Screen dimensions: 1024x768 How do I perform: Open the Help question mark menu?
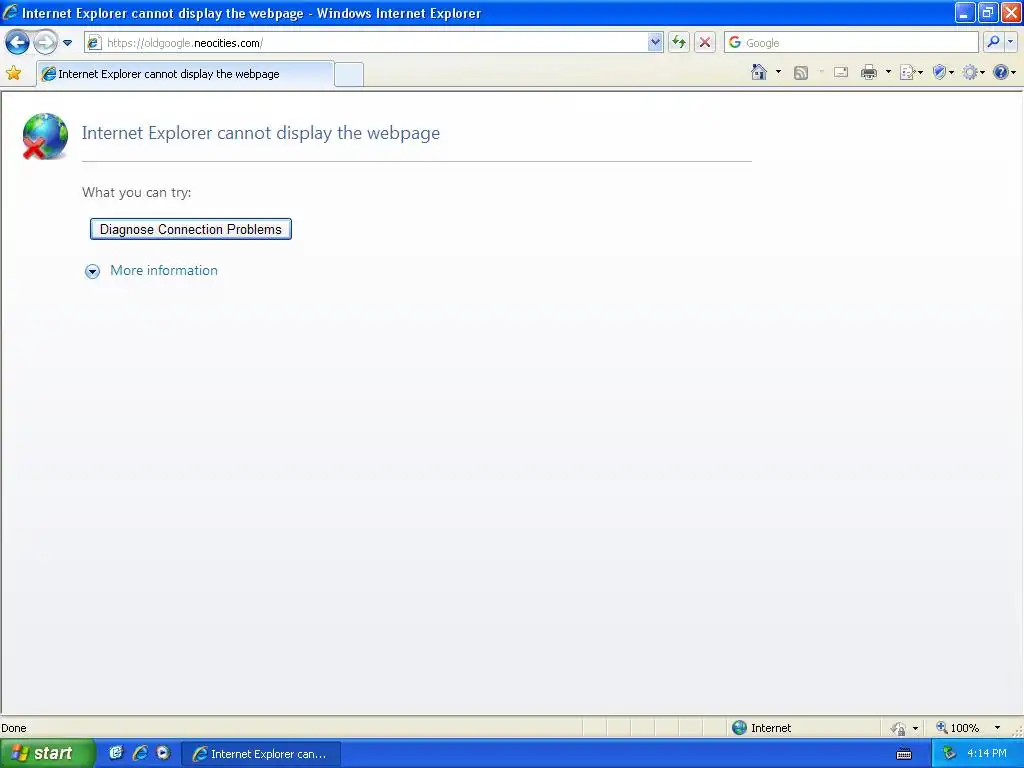[x=1004, y=72]
